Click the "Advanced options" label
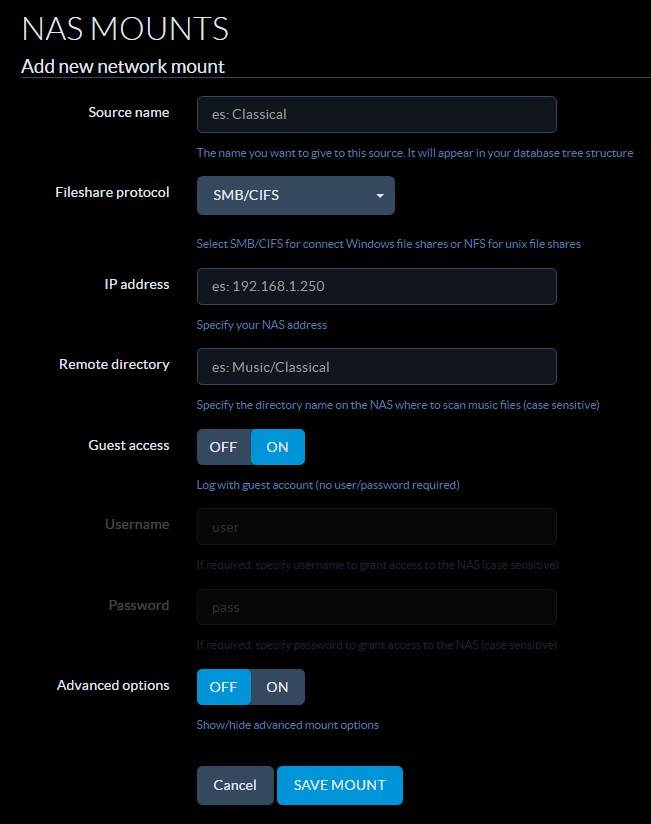The image size is (651, 824). tap(113, 685)
